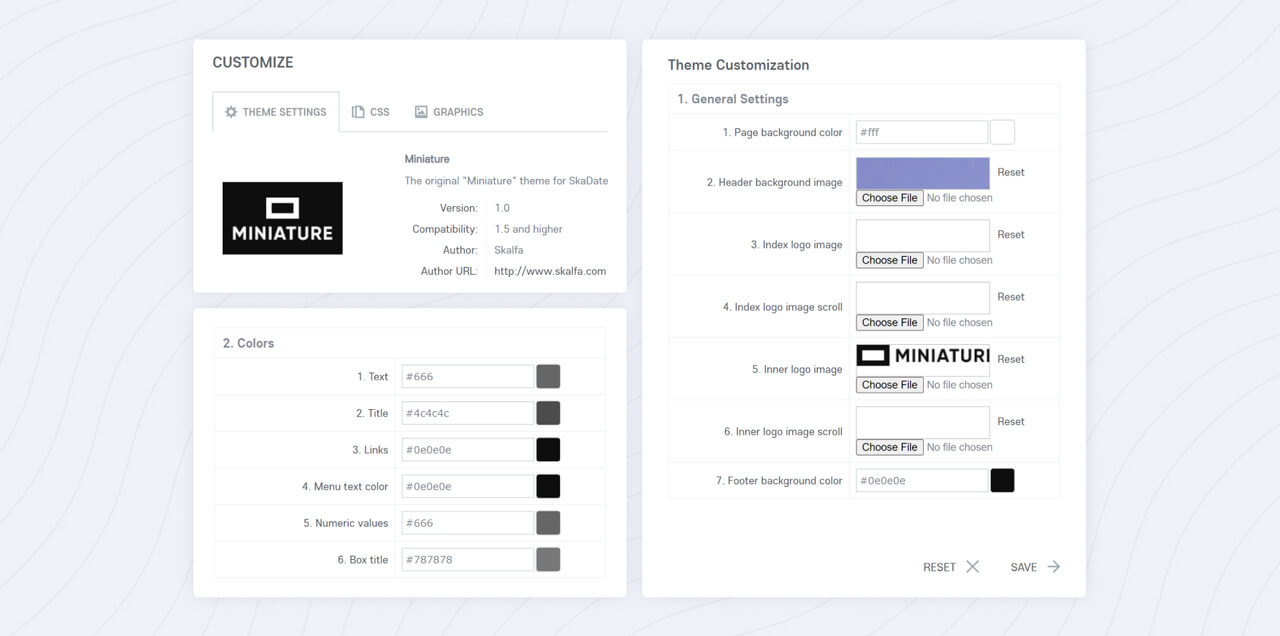
Task: Choose a file for Index logo image
Action: tap(888, 259)
